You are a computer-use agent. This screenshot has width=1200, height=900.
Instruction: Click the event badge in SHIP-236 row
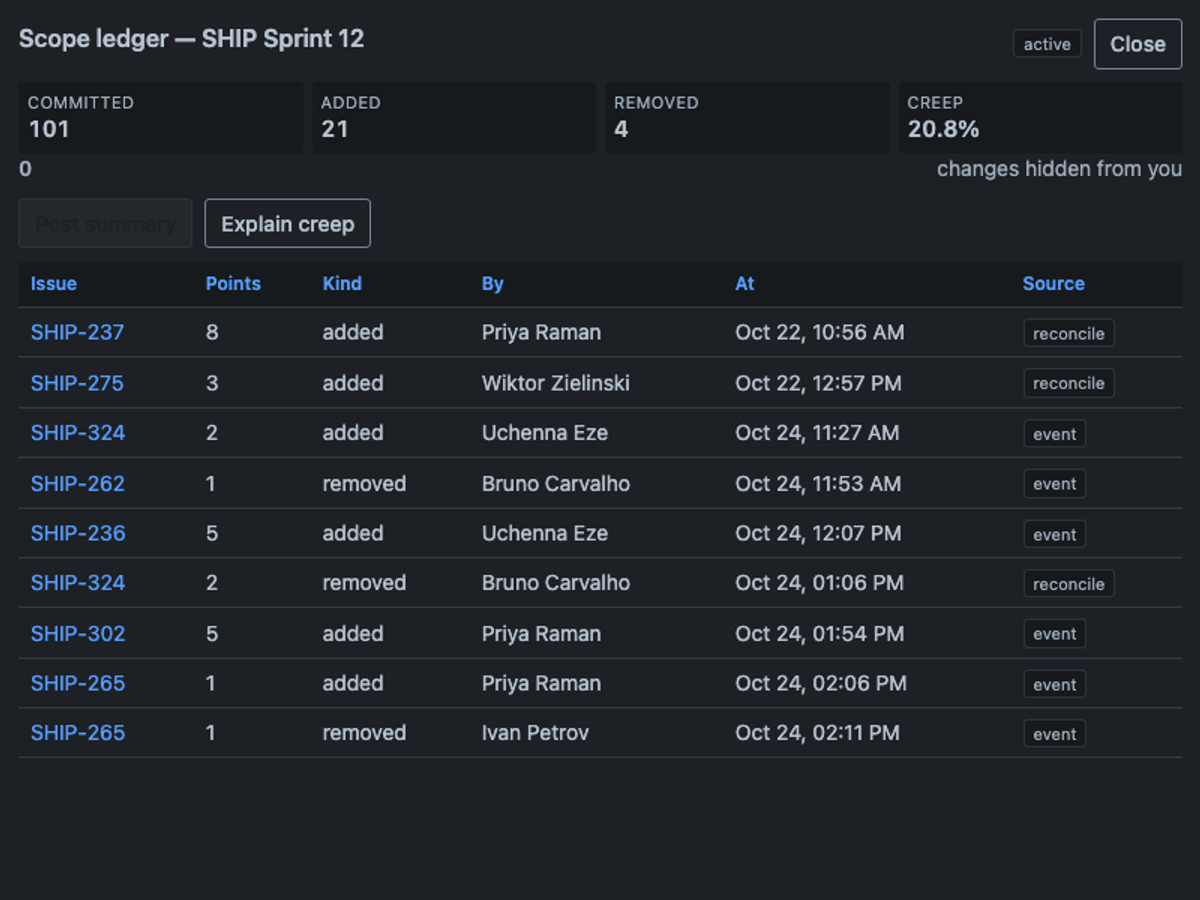click(x=1054, y=534)
